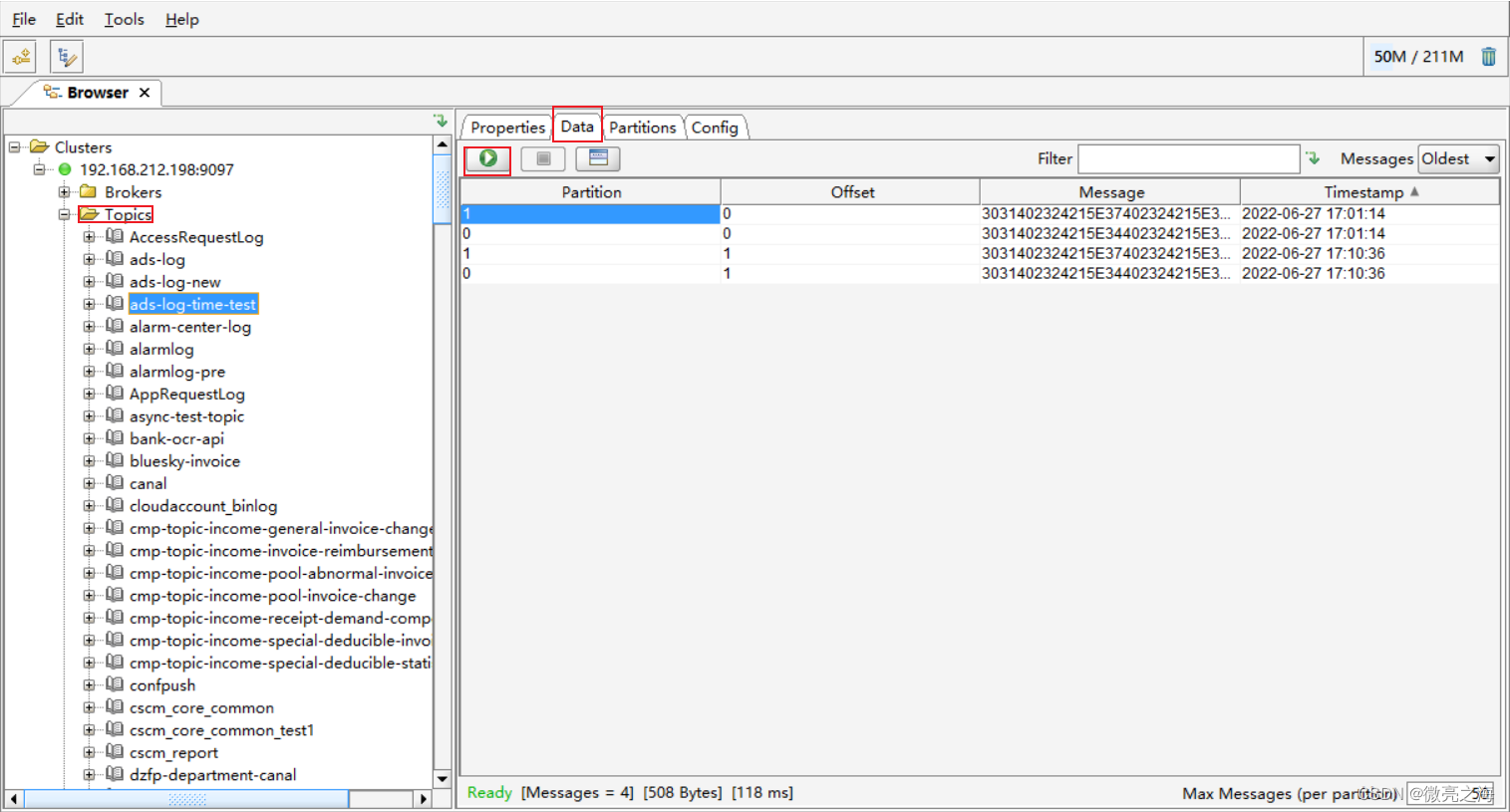Viewport: 1510px width, 812px height.
Task: Click the message details view icon
Action: click(x=598, y=158)
